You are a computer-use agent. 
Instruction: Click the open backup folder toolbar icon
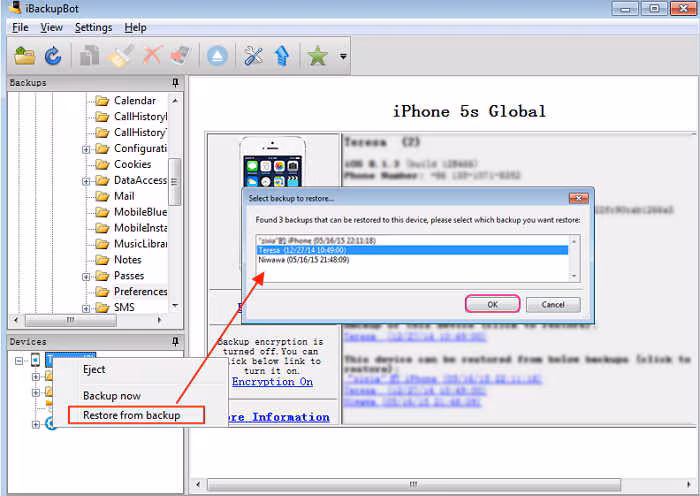24,56
